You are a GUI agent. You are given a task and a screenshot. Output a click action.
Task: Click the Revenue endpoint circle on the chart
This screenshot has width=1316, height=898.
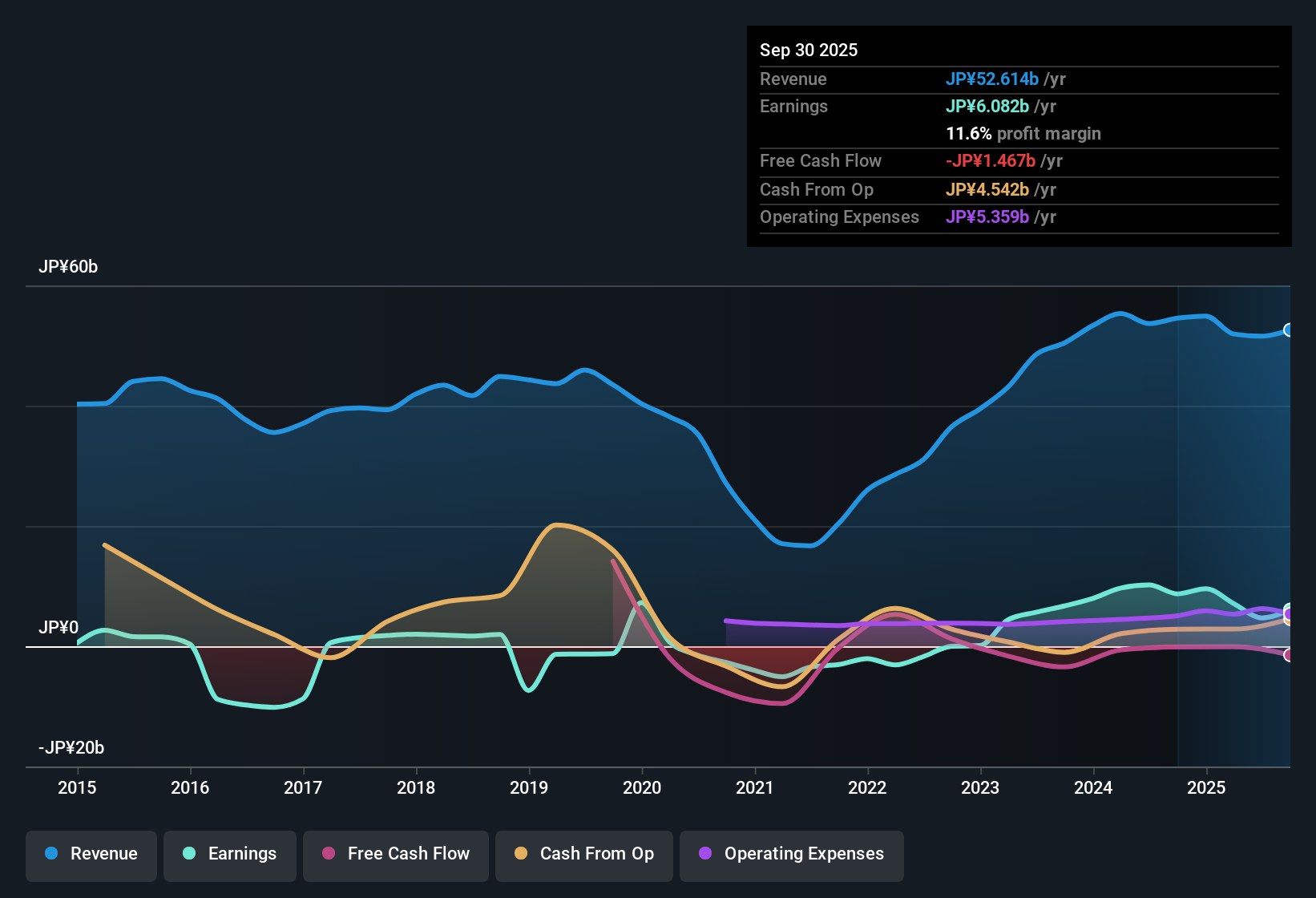point(1289,330)
